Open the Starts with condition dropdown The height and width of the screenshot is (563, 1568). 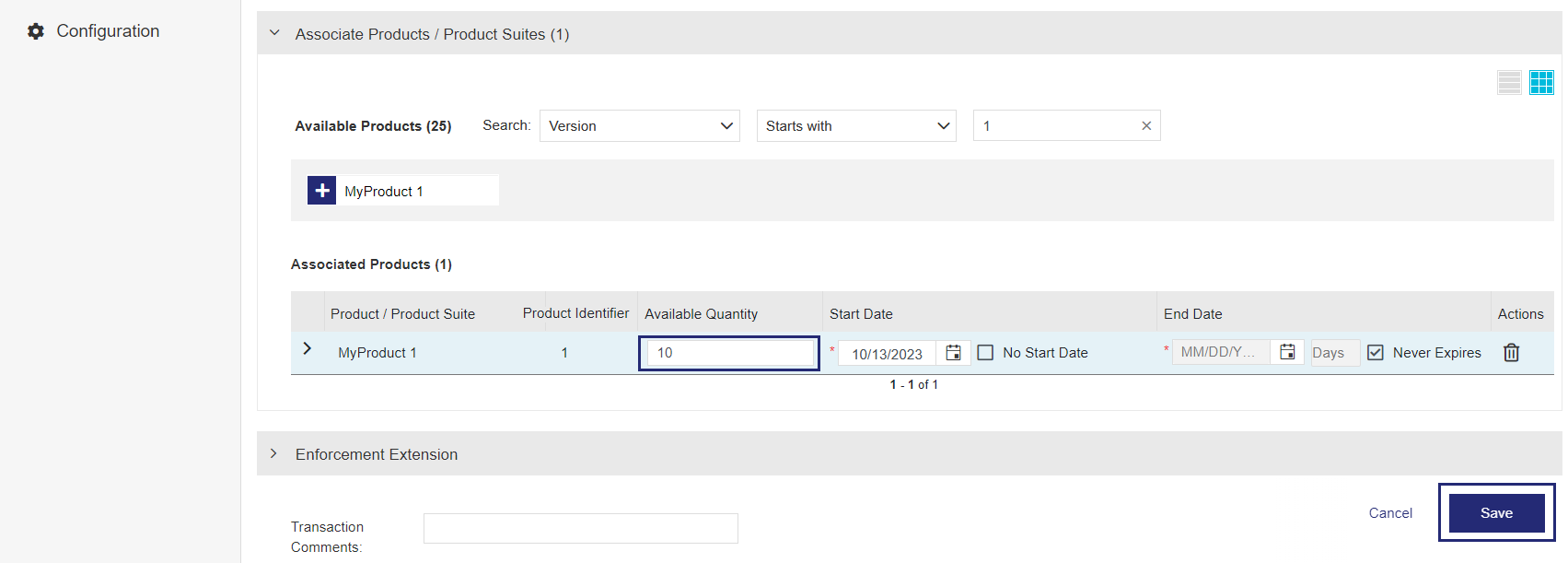(855, 126)
